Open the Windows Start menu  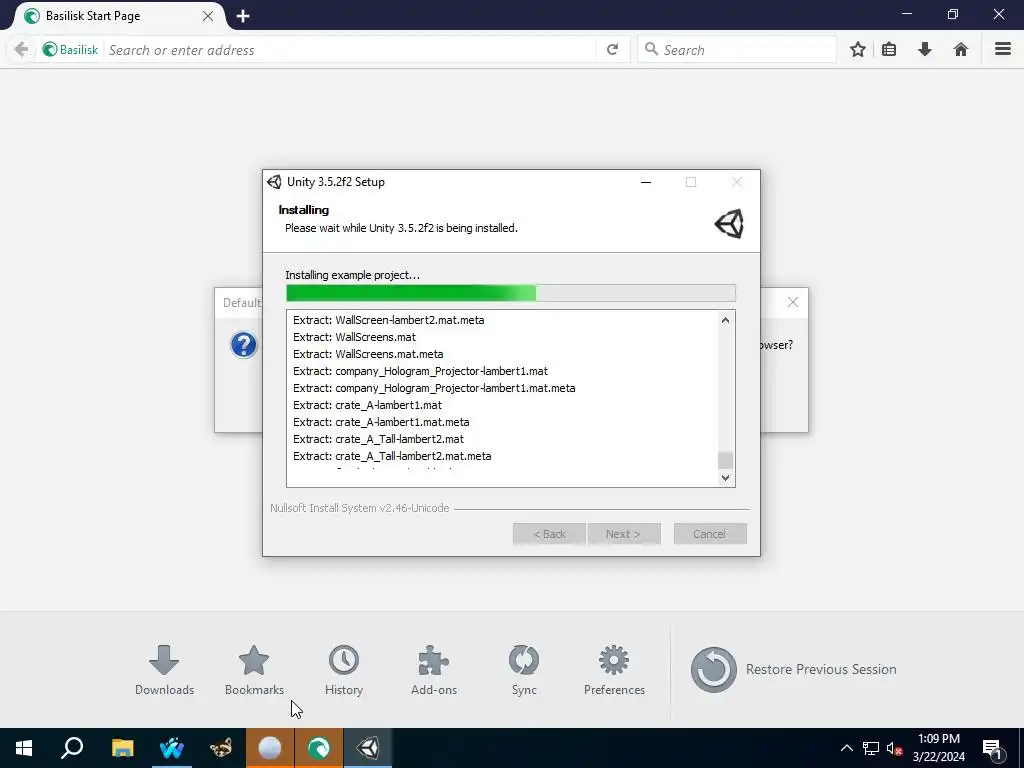pos(24,748)
